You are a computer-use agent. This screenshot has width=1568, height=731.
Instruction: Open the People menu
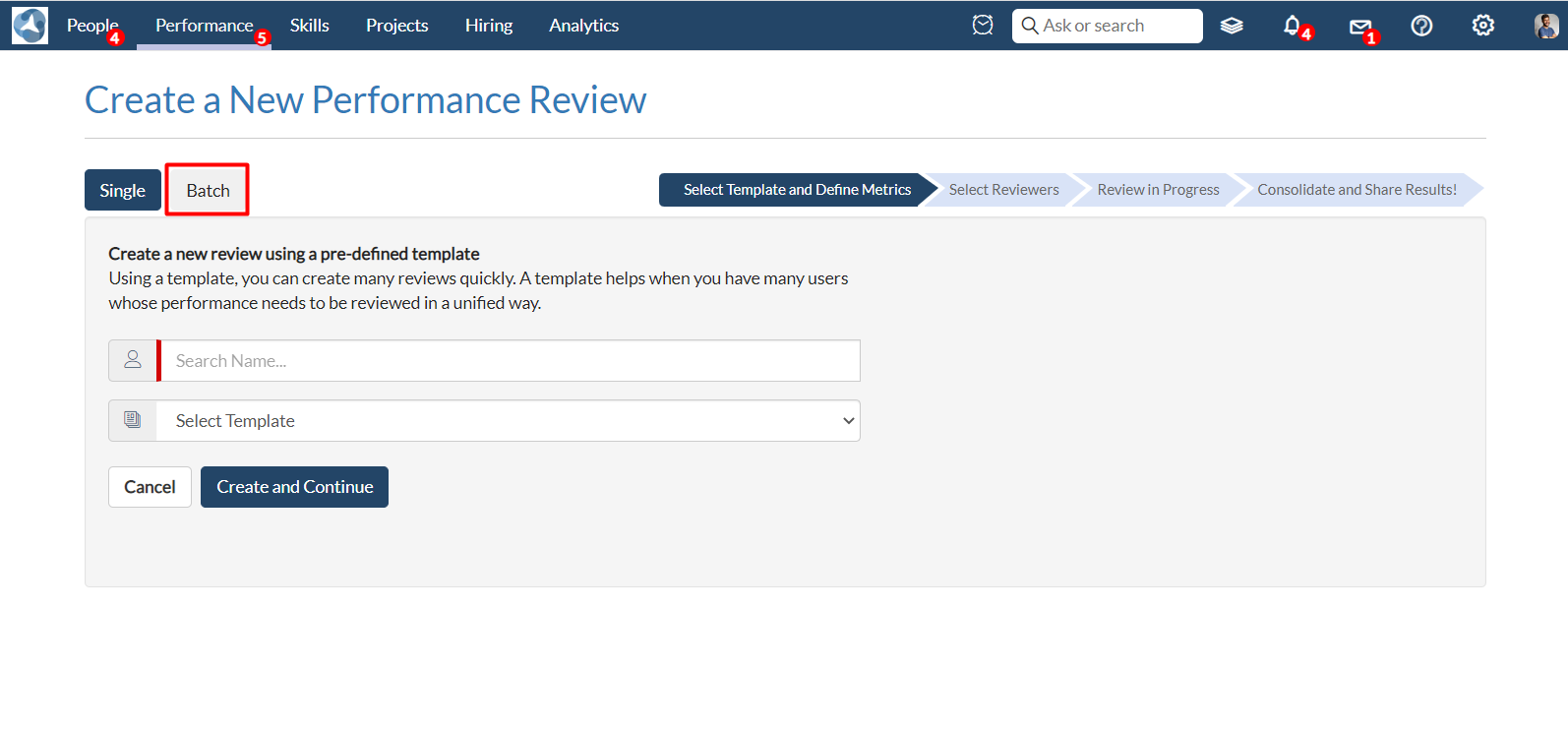pos(92,26)
